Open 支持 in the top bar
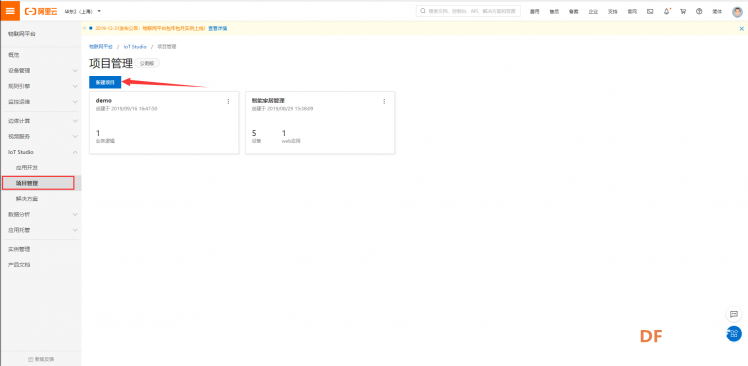This screenshot has width=748, height=366. (612, 11)
